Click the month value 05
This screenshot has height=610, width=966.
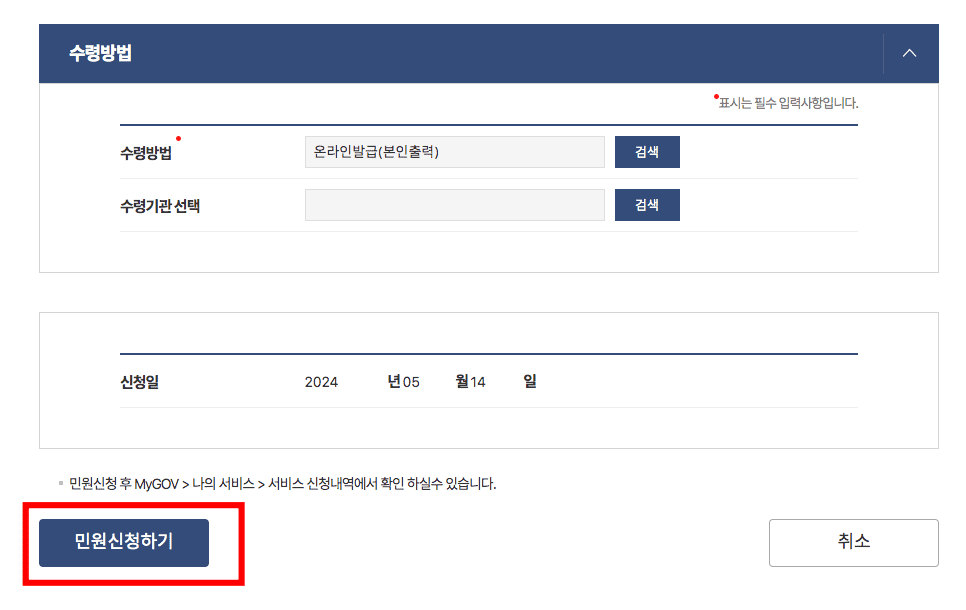point(411,382)
